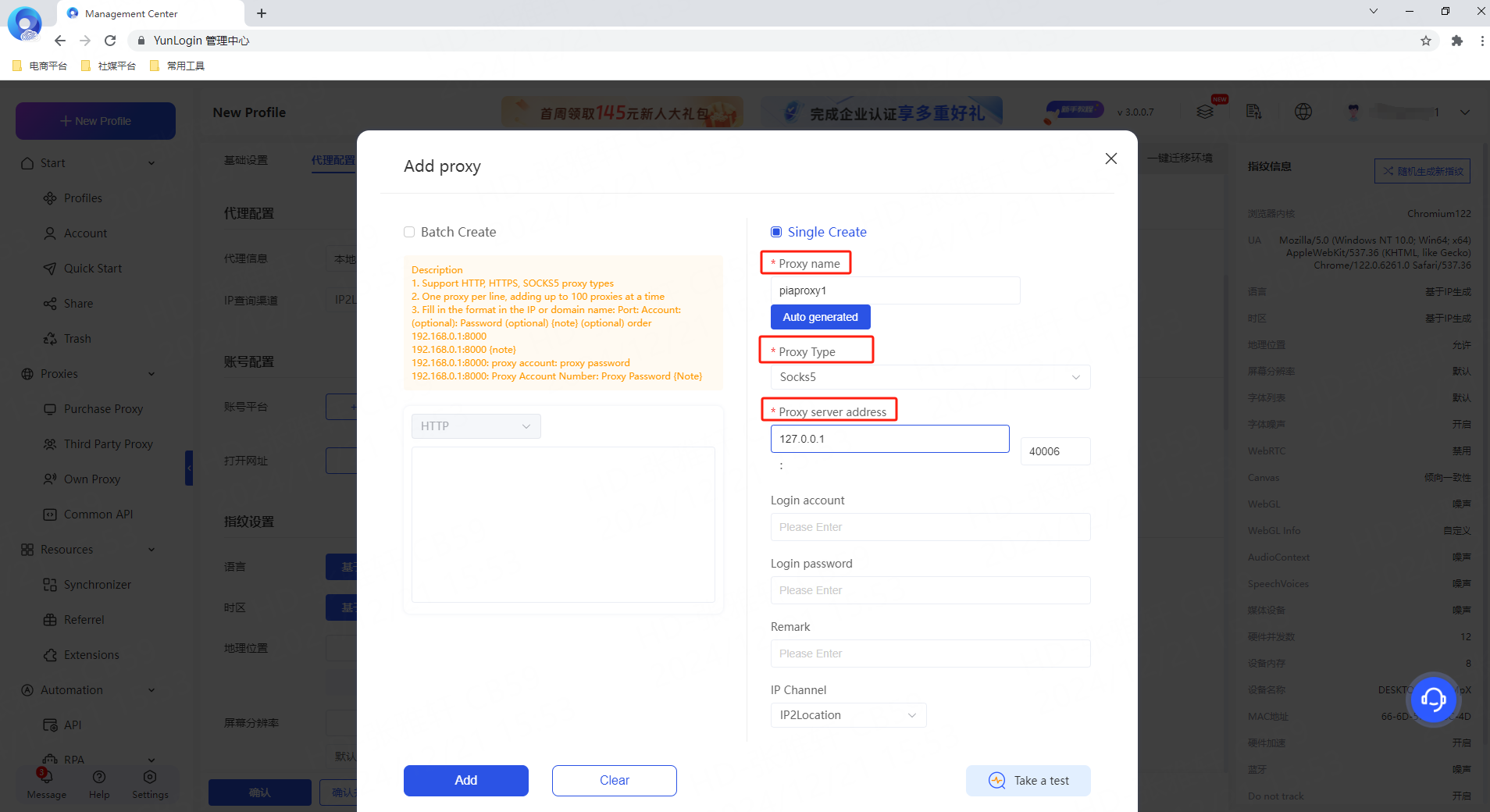This screenshot has height=812, width=1490.
Task: Open the language globe icon
Action: click(1303, 112)
